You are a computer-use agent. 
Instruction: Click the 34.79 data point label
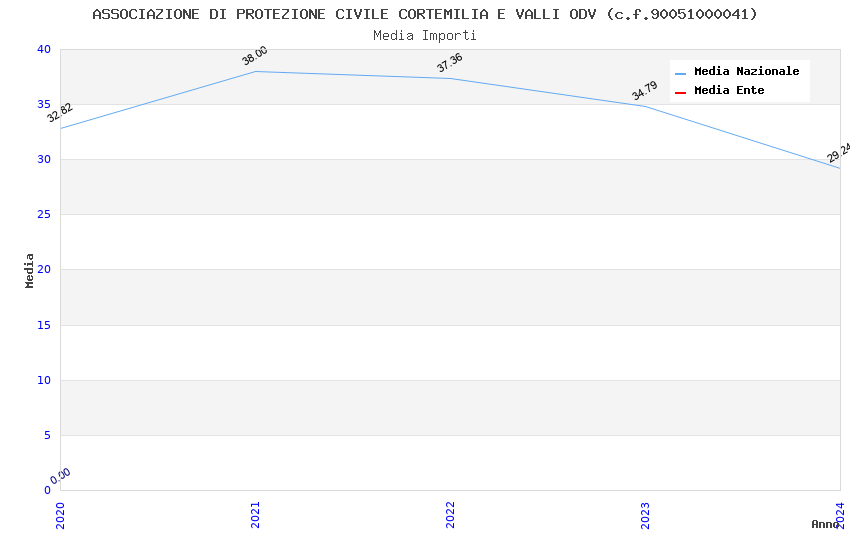[645, 91]
